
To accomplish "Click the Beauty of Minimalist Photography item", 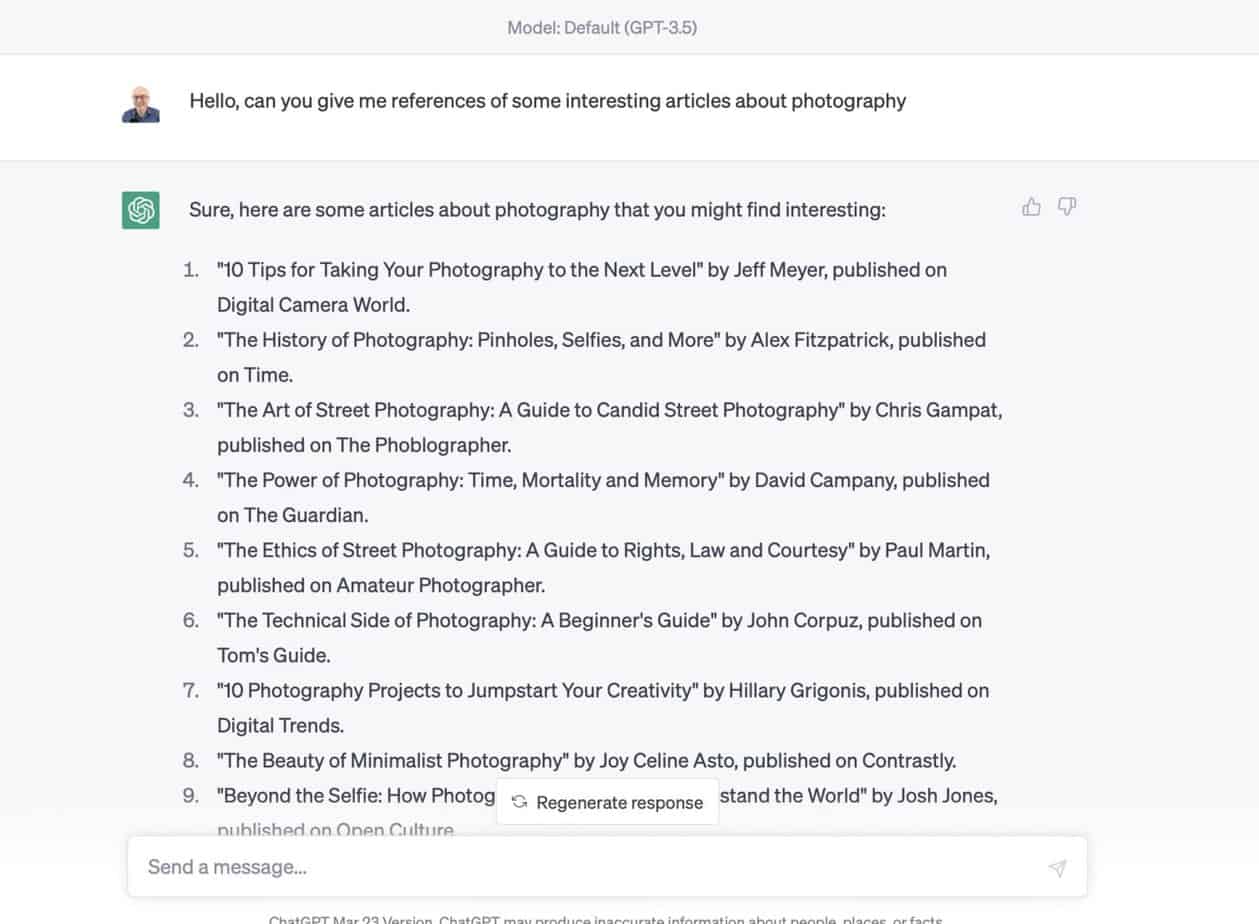I will tap(586, 760).
